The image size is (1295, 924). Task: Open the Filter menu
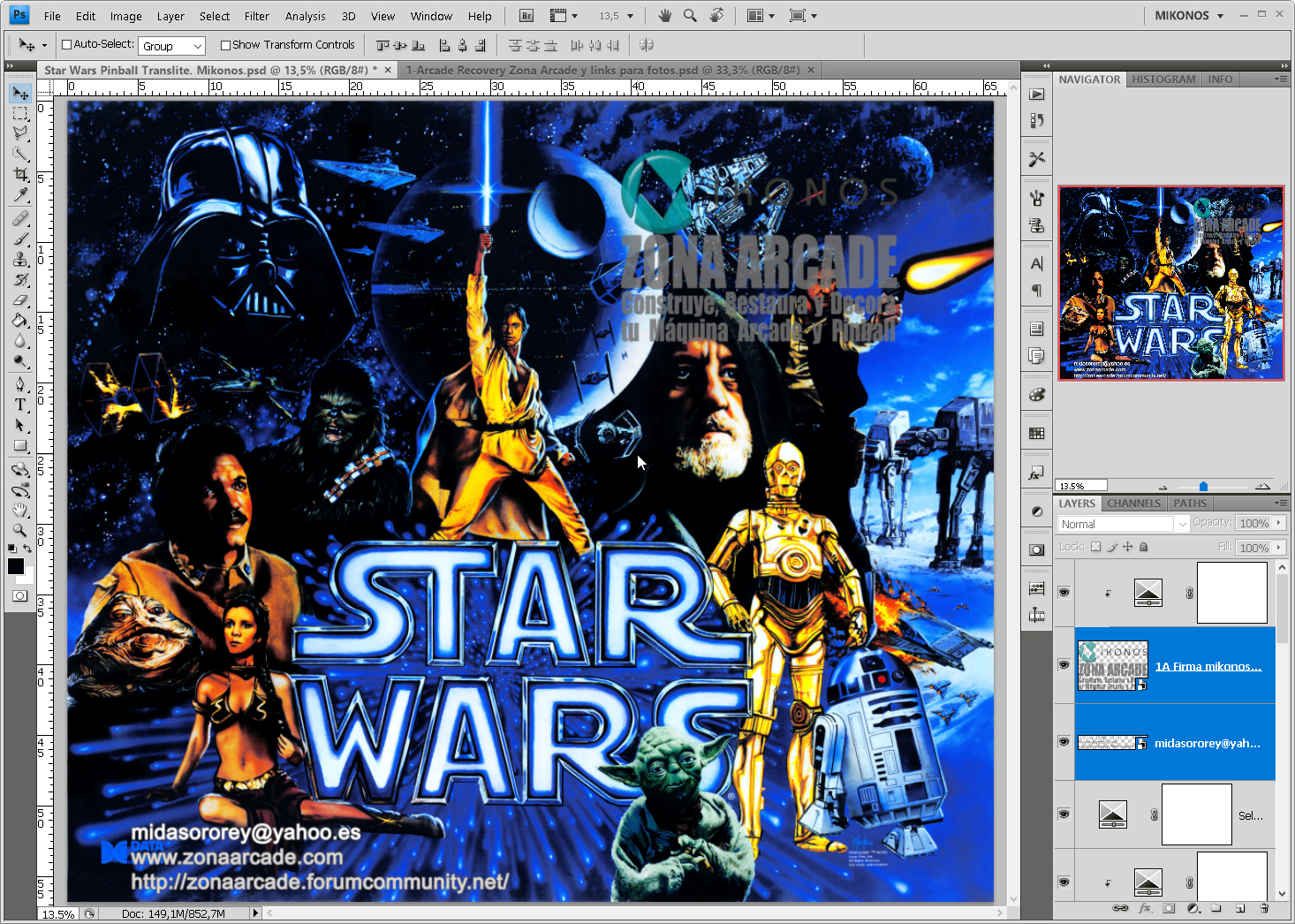pos(256,15)
